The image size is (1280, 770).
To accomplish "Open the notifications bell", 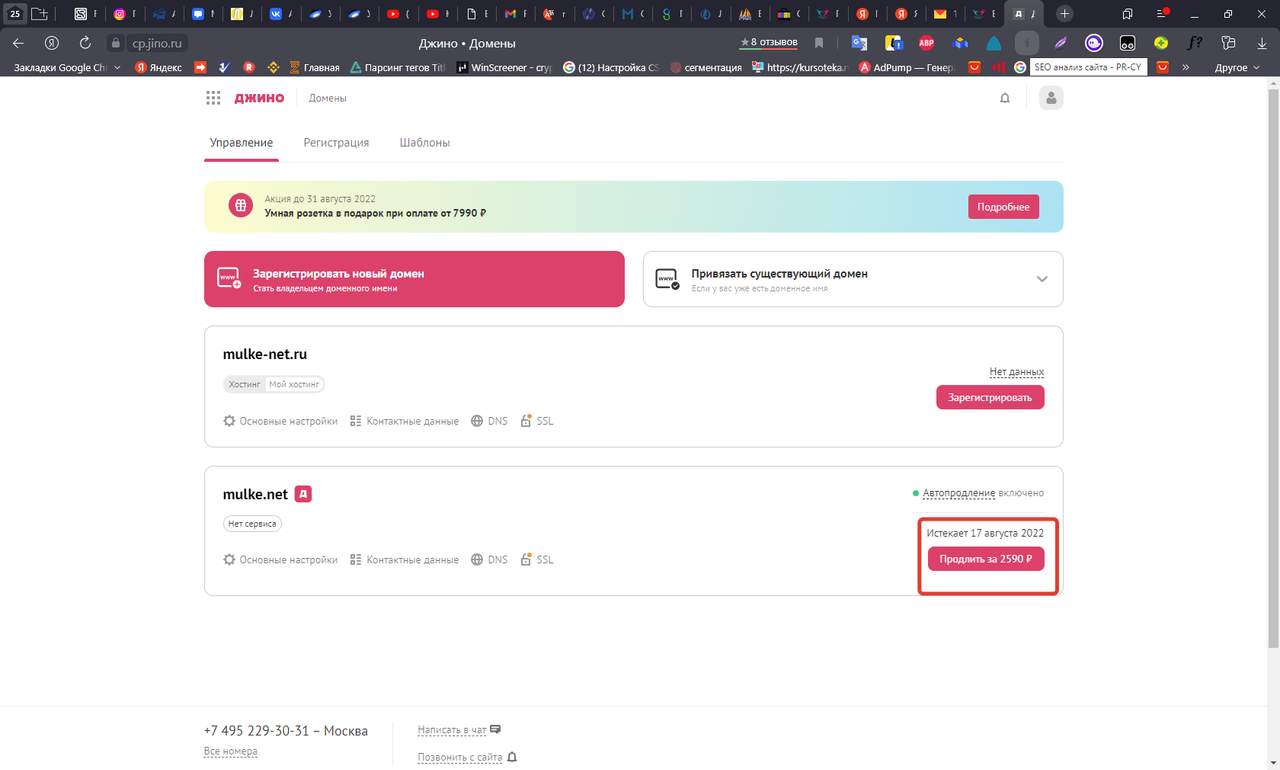I will pyautogui.click(x=1005, y=98).
